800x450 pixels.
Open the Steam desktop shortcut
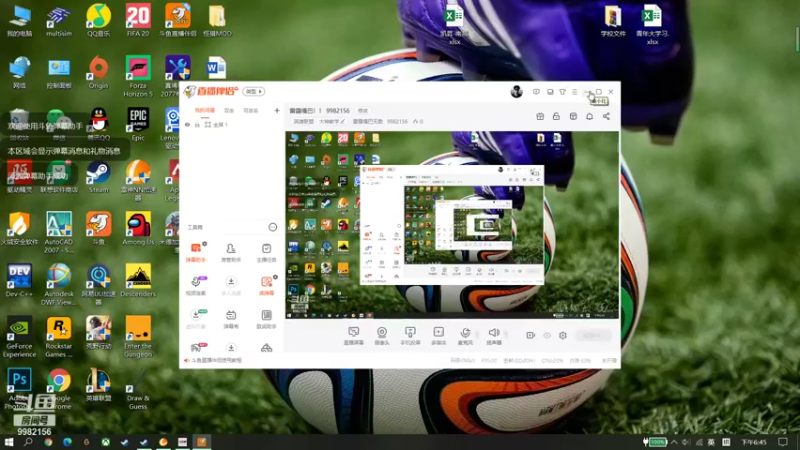[98, 176]
